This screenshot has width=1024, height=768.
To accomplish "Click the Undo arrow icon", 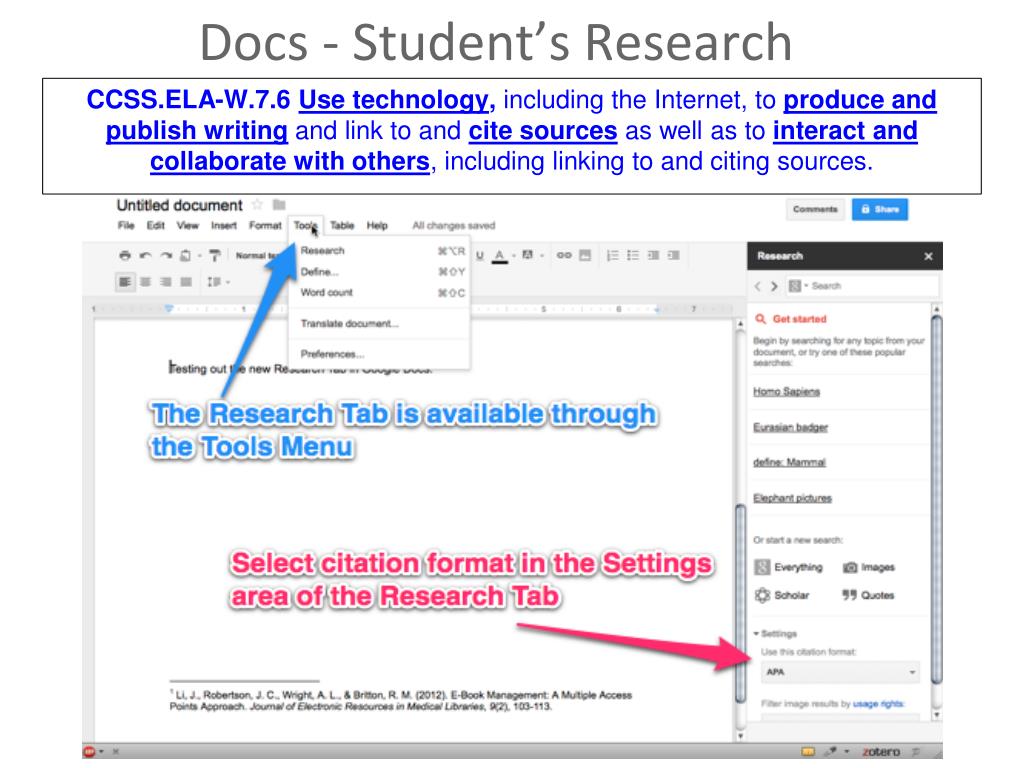I will point(146,255).
